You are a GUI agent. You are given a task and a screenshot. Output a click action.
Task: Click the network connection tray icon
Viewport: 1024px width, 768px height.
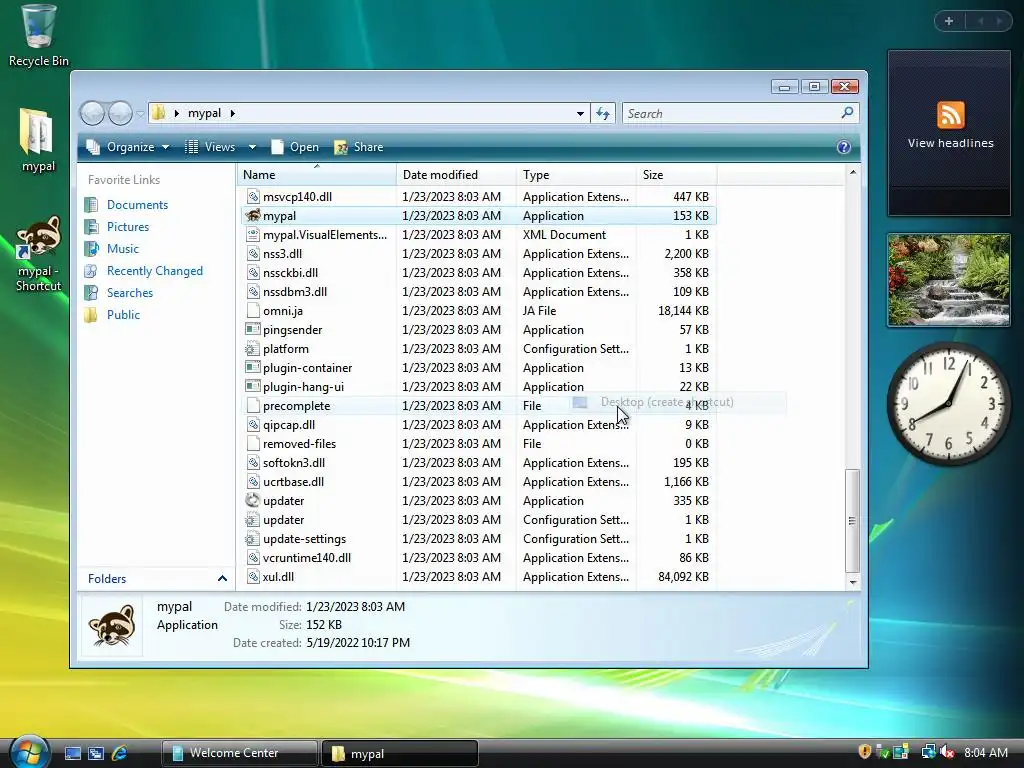pos(928,752)
